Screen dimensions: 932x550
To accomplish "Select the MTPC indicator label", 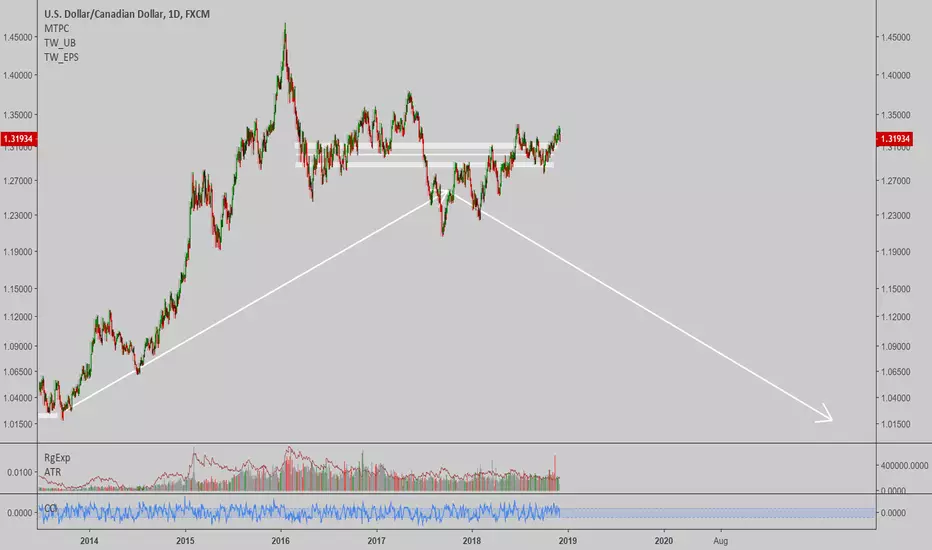I will 56,29.
